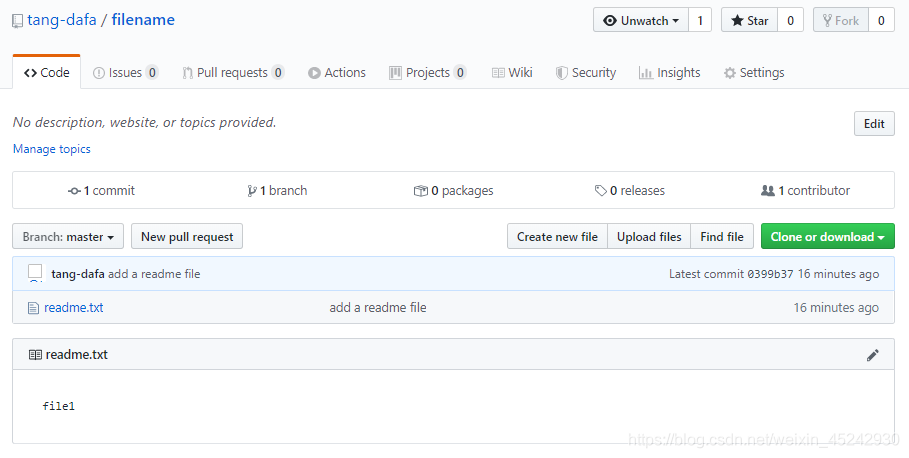Go to the Actions tab
909x458 pixels.
pos(337,72)
